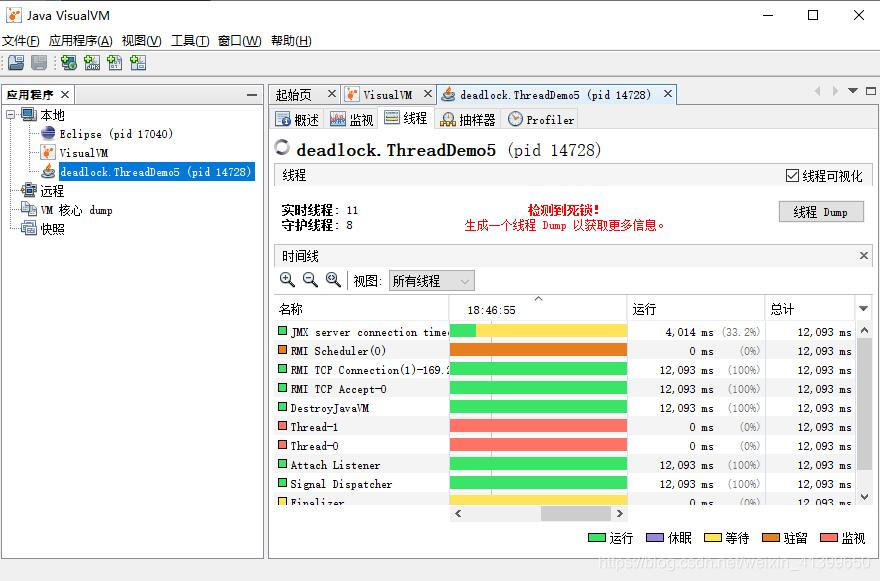The height and width of the screenshot is (581, 880).
Task: Click the VM core dump icon
Action: pyautogui.click(x=29, y=209)
